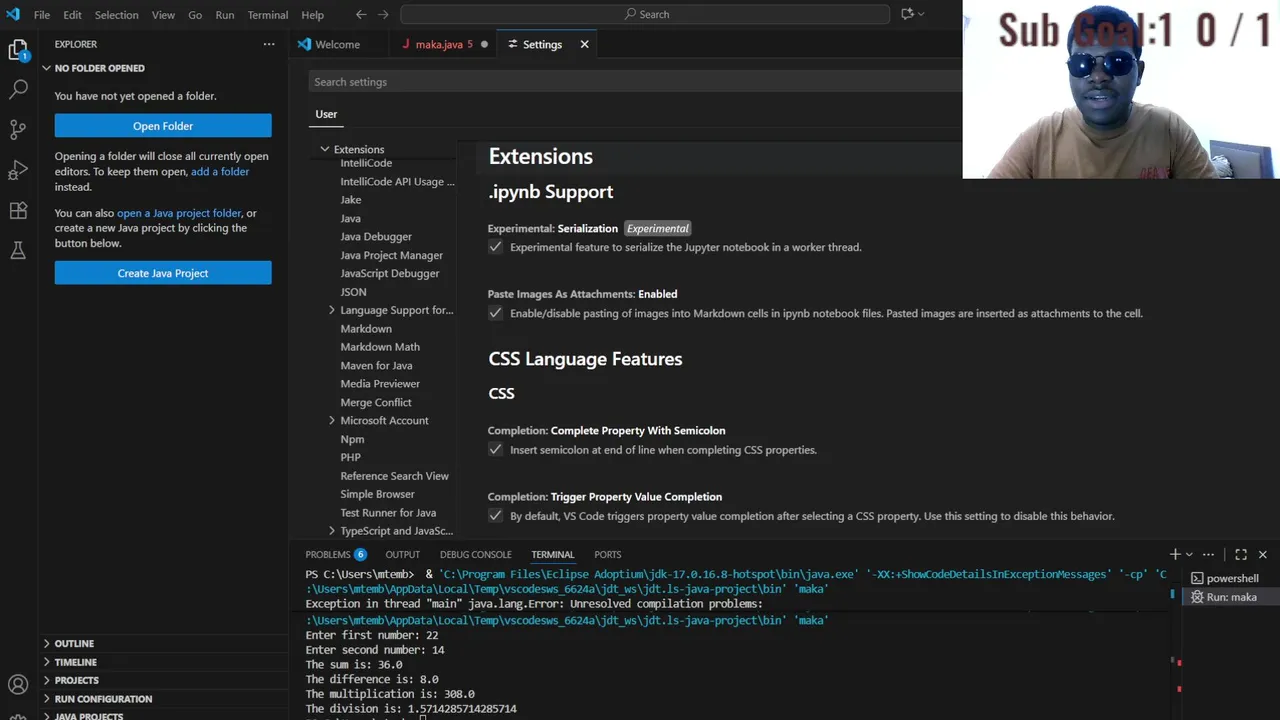Image resolution: width=1280 pixels, height=720 pixels.
Task: Click the Copilot chat icon in title bar
Action: (x=907, y=14)
